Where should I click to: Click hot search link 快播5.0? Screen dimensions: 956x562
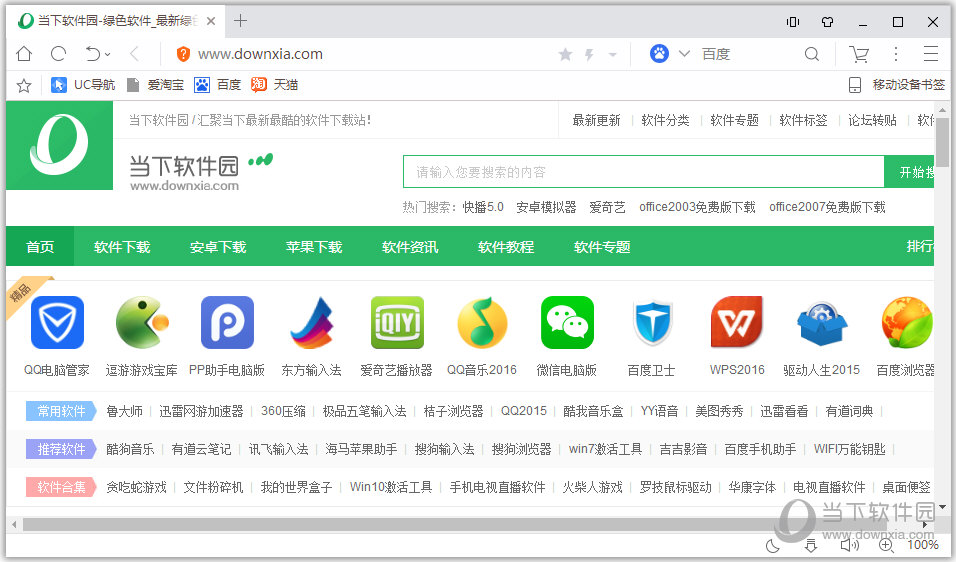click(483, 207)
